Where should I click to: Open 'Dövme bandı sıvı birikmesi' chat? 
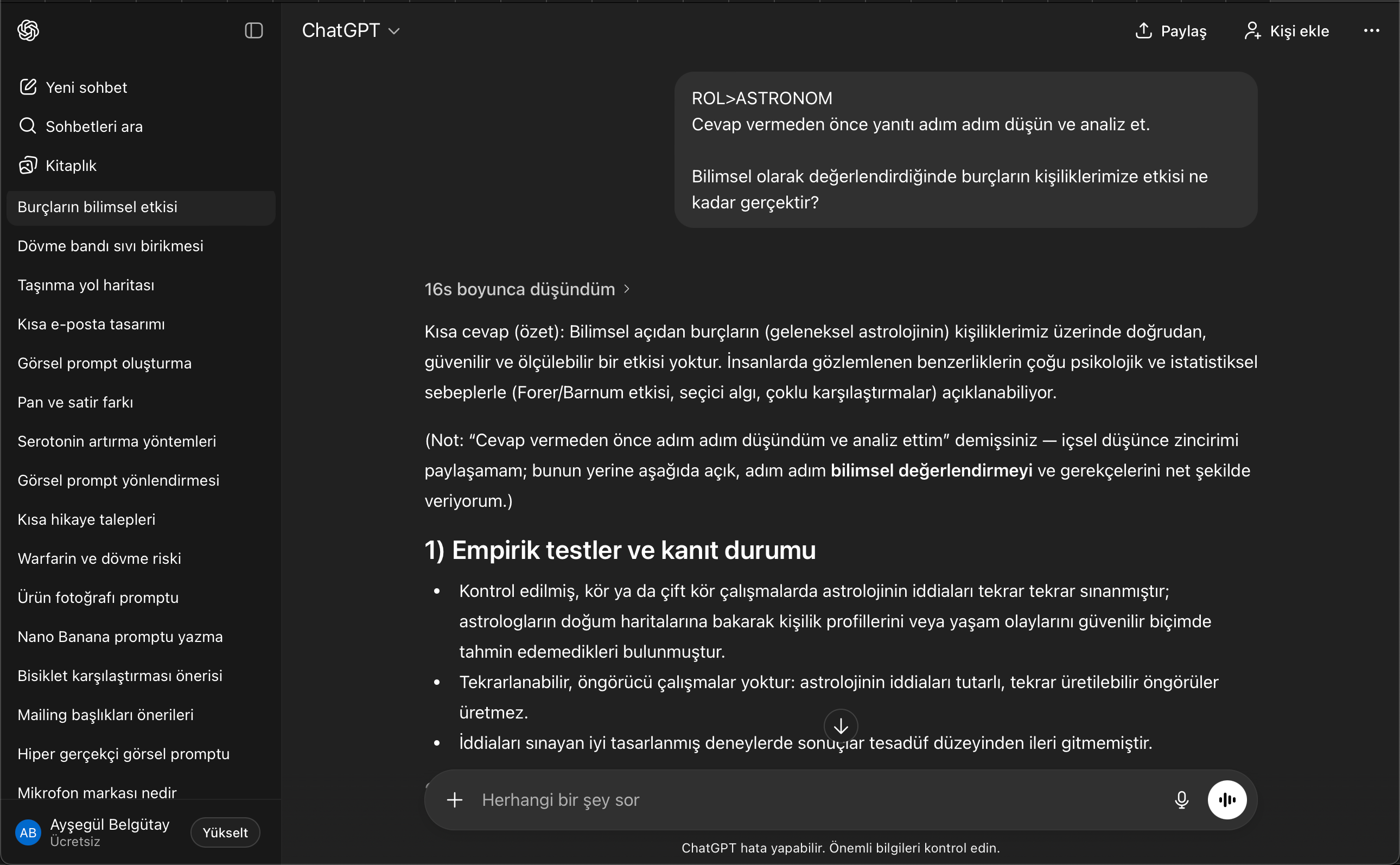point(110,246)
